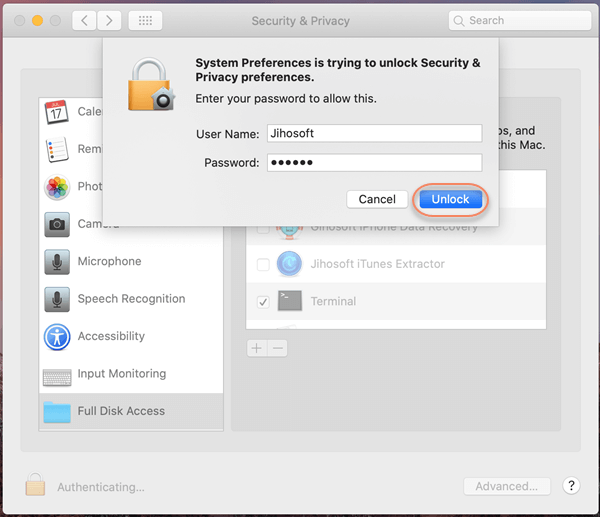Select the Terminal app label
600x517 pixels.
click(x=333, y=301)
